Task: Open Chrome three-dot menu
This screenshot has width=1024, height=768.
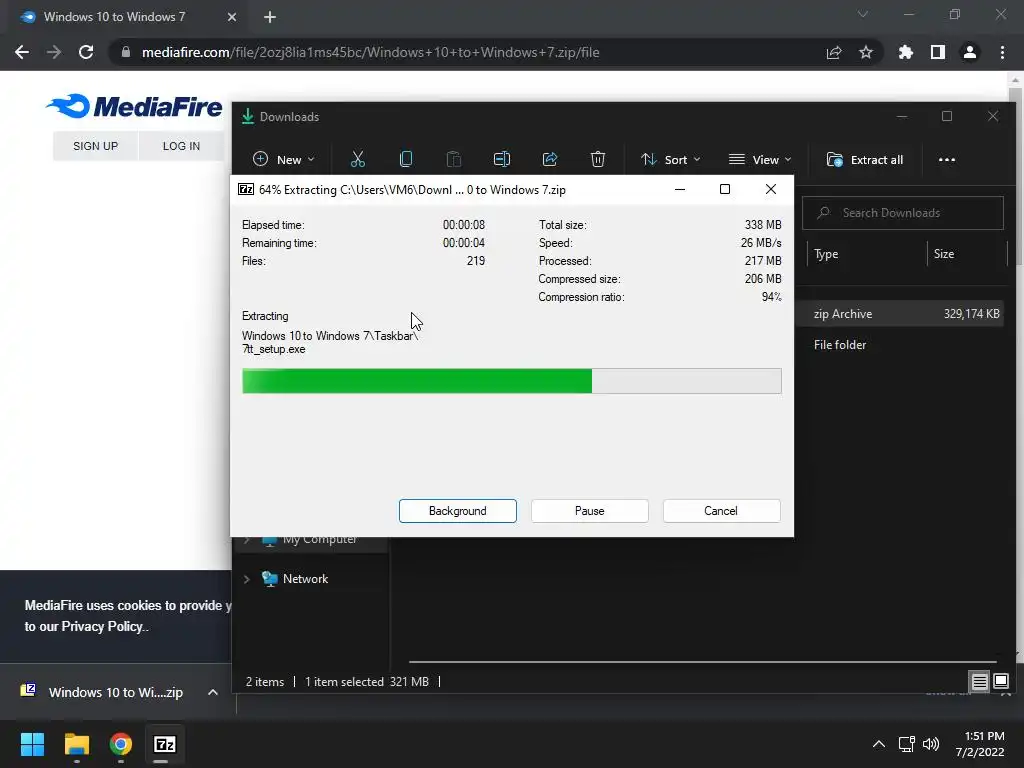Action: (1002, 52)
